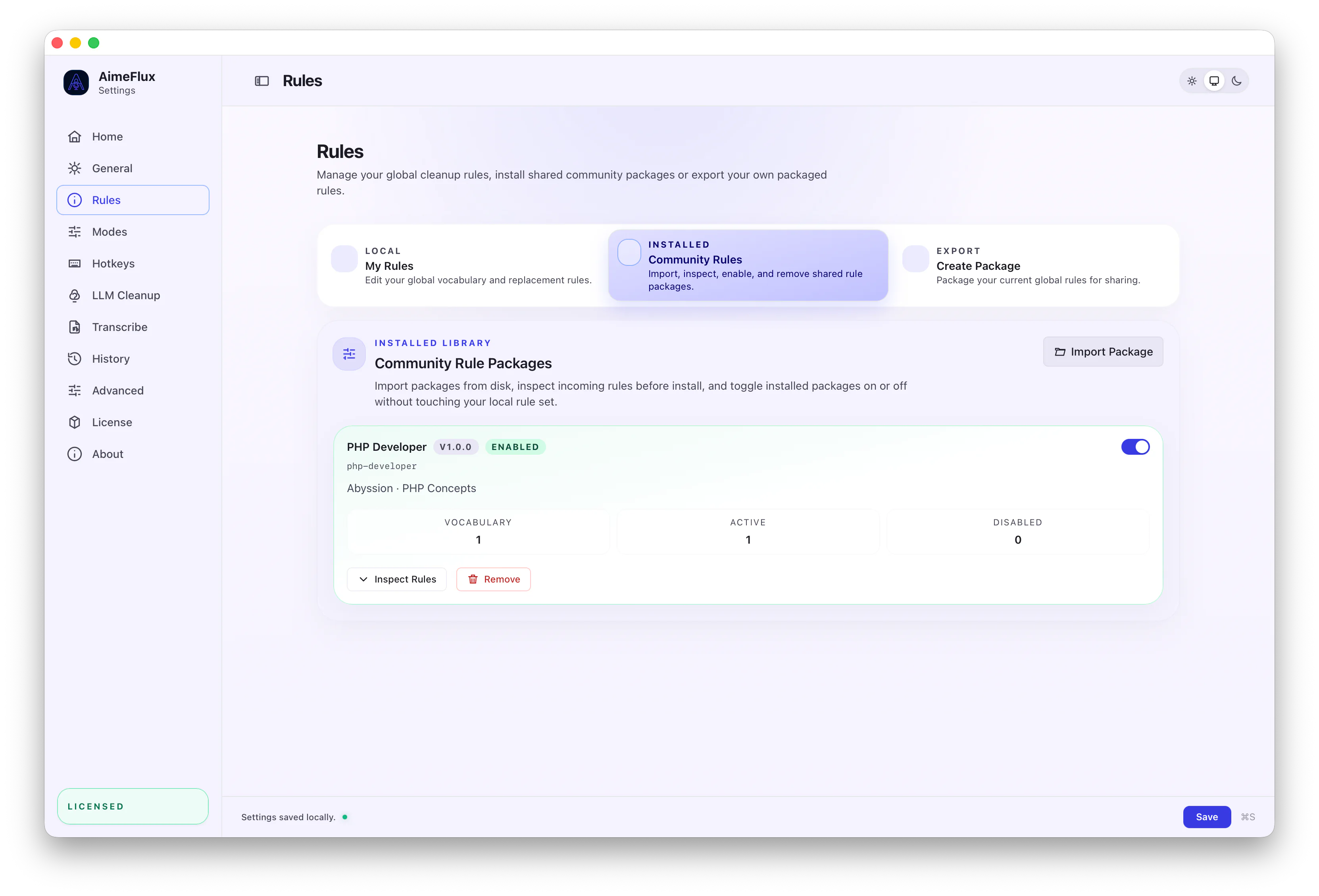Click the green saved status dot
The height and width of the screenshot is (896, 1319).
pos(344,817)
